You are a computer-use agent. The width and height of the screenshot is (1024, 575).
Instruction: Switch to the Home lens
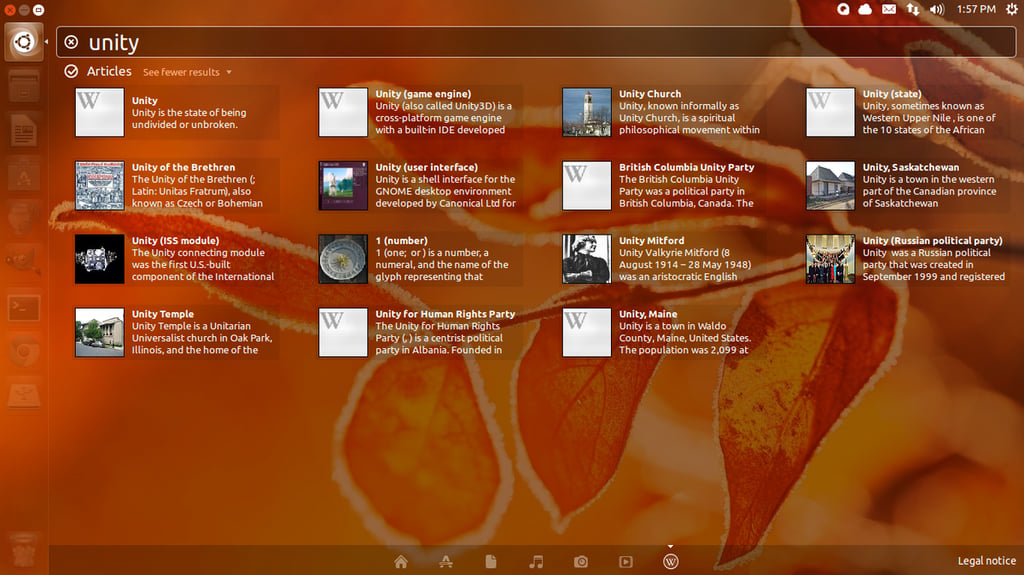401,561
